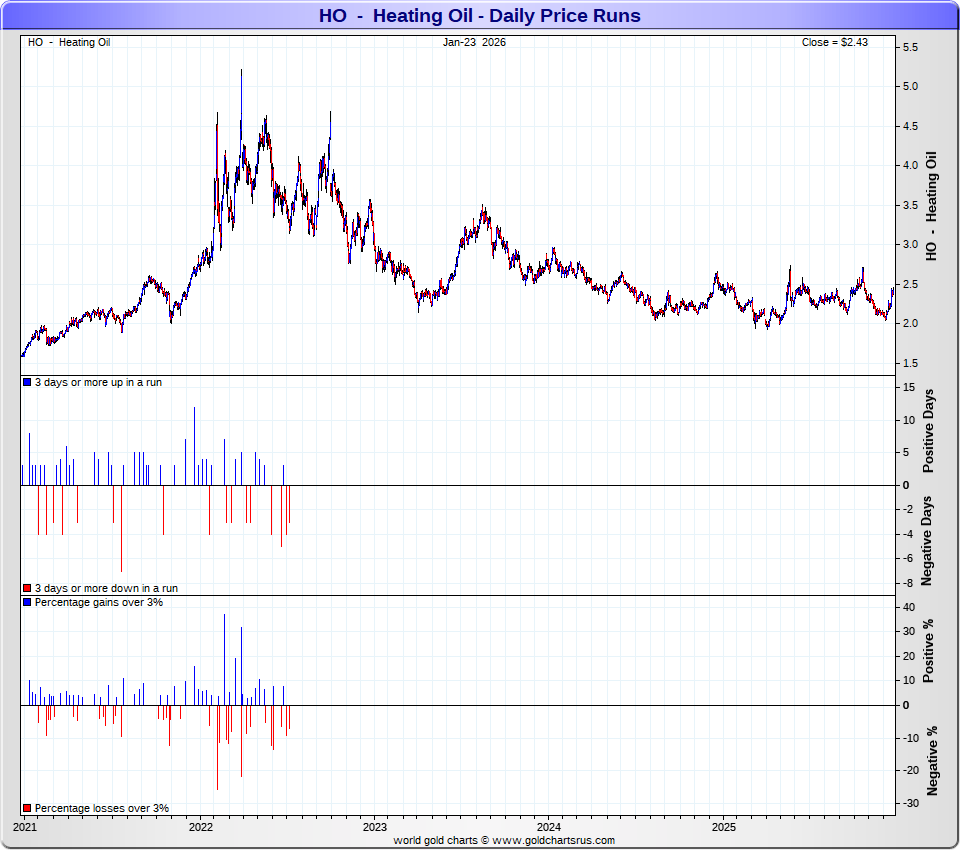Click the -8 value on the Negative Days axis
The image size is (960, 850).
point(908,582)
